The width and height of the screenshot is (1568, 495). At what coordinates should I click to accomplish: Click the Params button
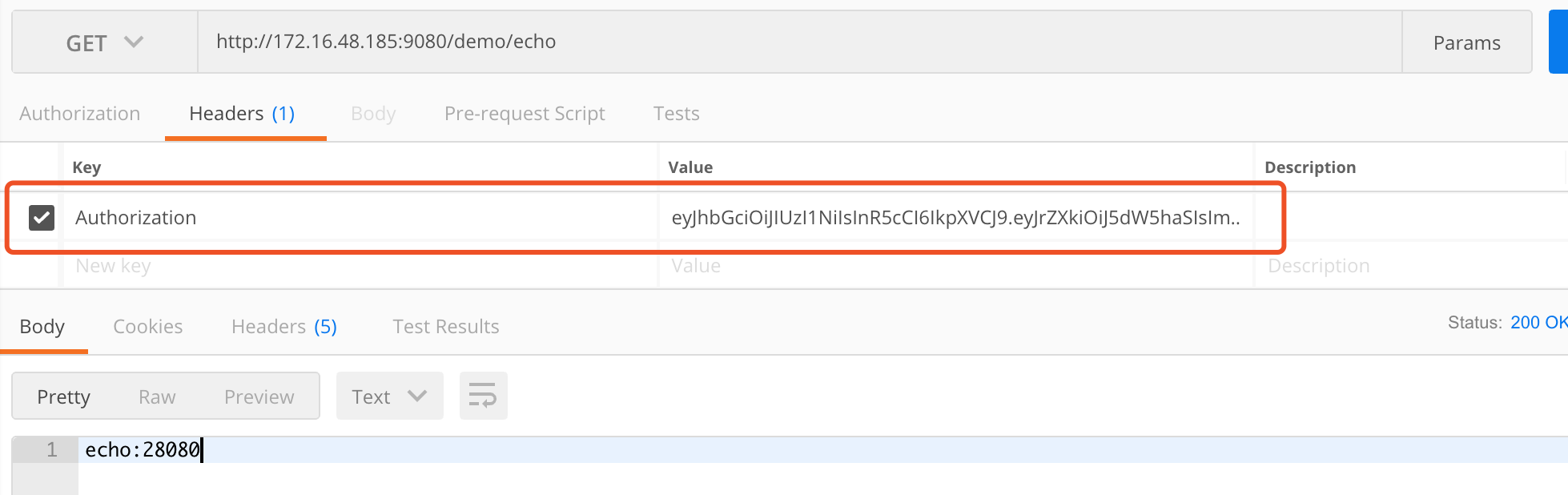tap(1466, 42)
